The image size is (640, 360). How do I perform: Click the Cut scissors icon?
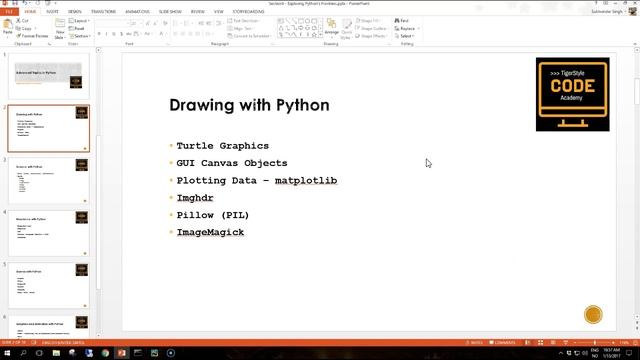(18, 20)
